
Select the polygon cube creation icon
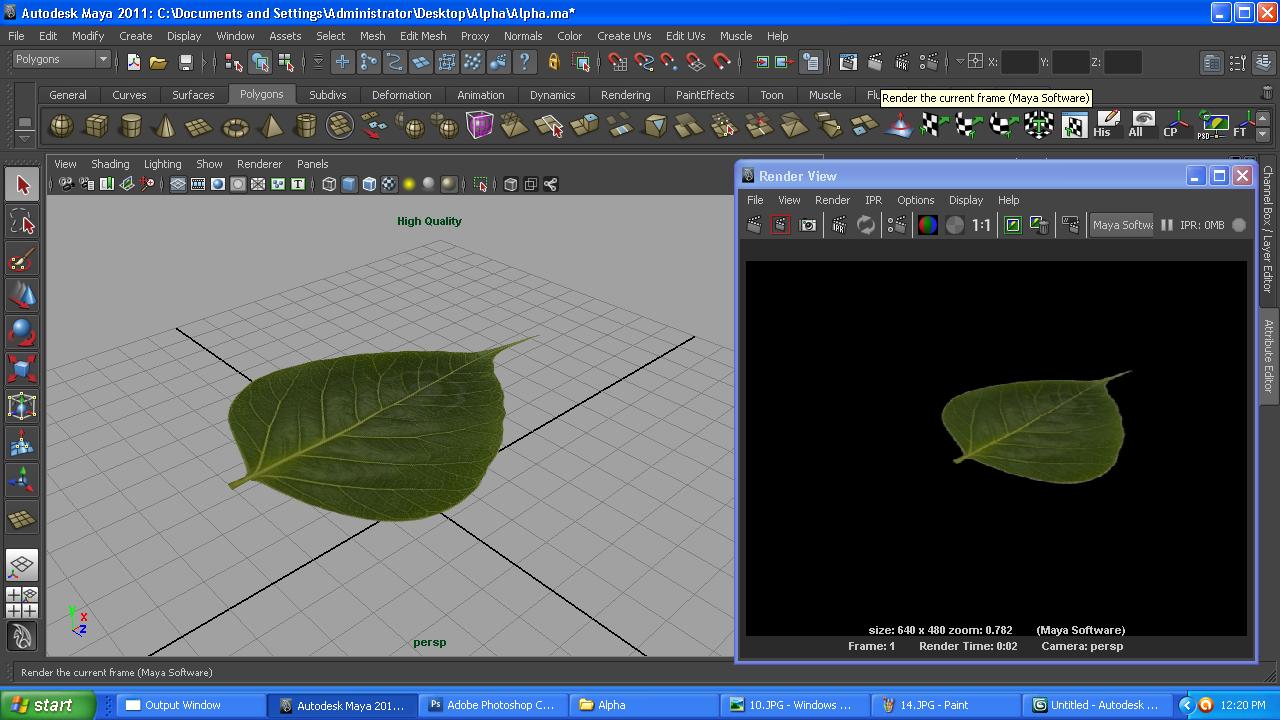(98, 124)
